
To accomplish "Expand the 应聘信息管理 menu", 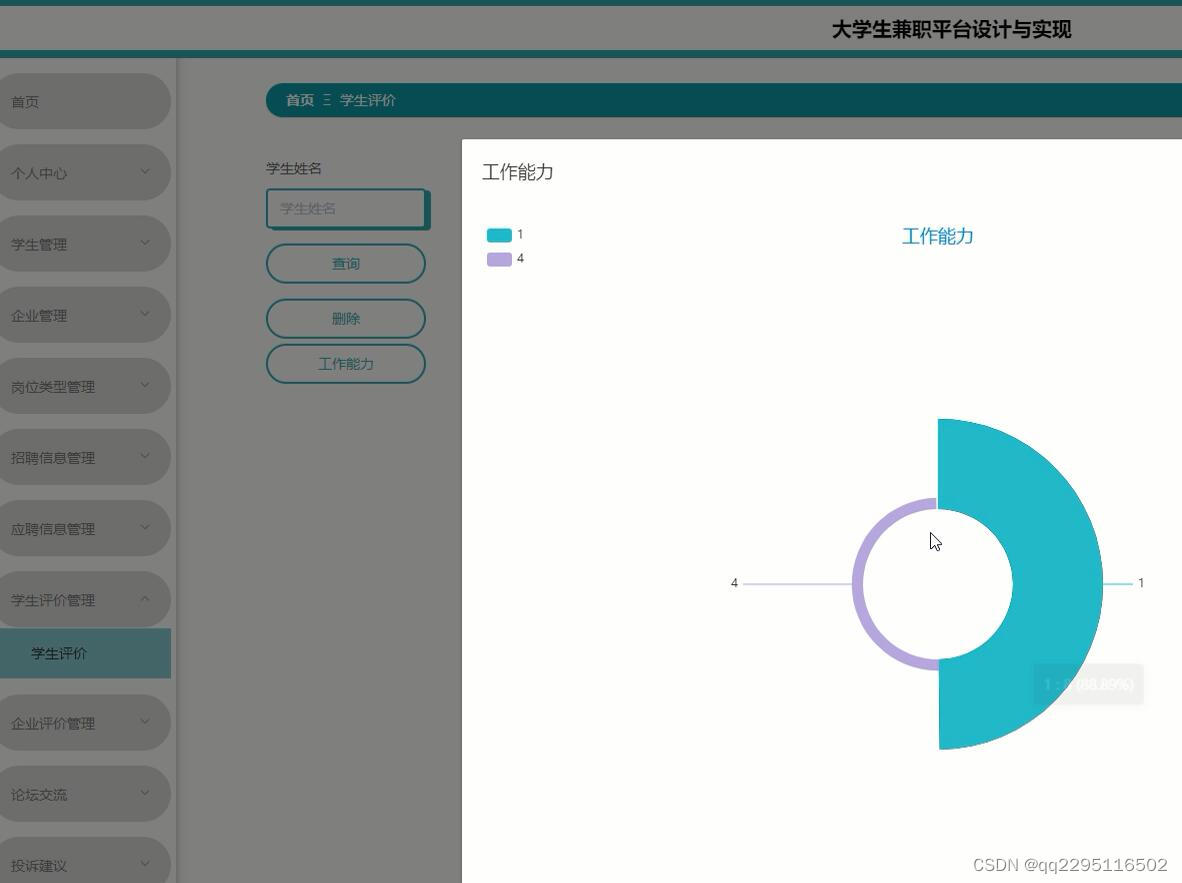I will 85,528.
